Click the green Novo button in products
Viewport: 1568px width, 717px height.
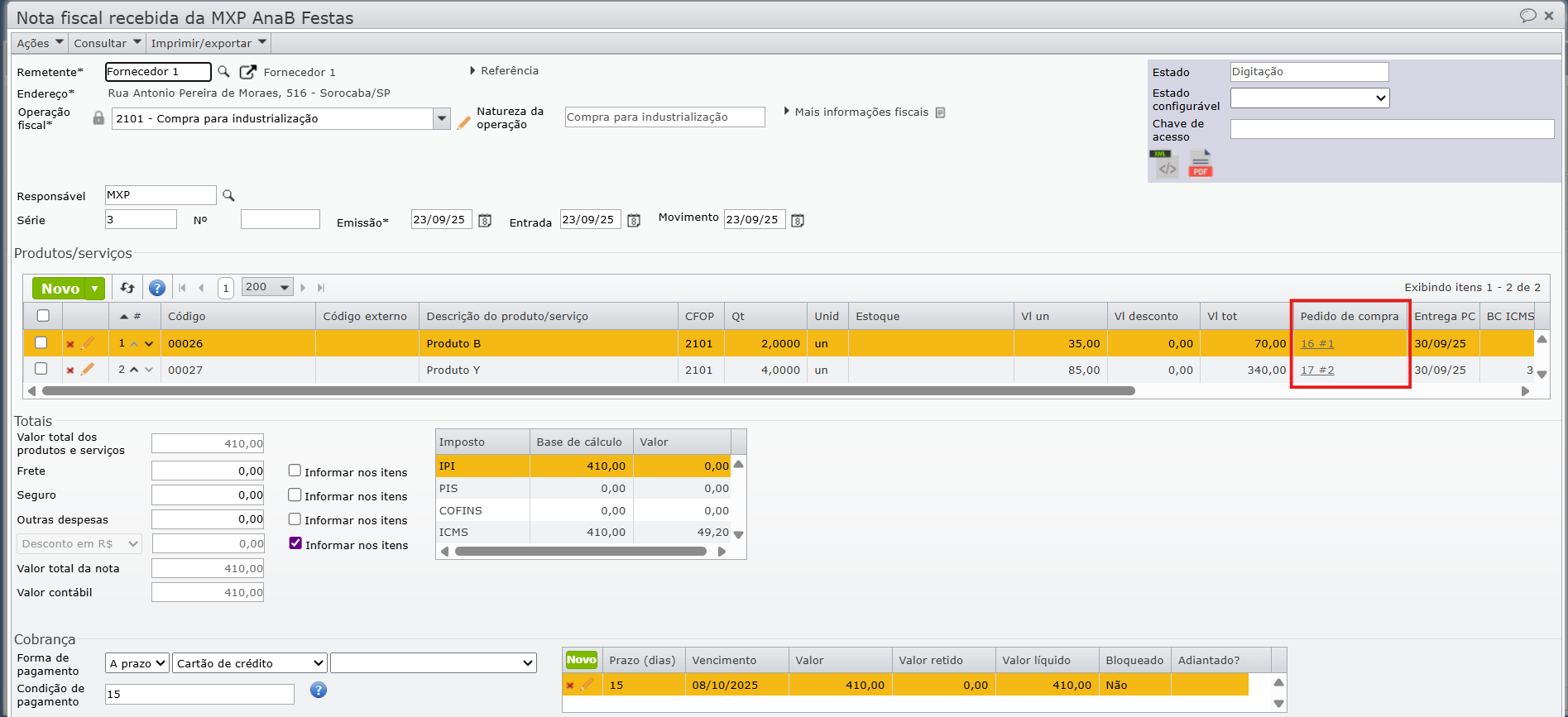click(x=60, y=289)
